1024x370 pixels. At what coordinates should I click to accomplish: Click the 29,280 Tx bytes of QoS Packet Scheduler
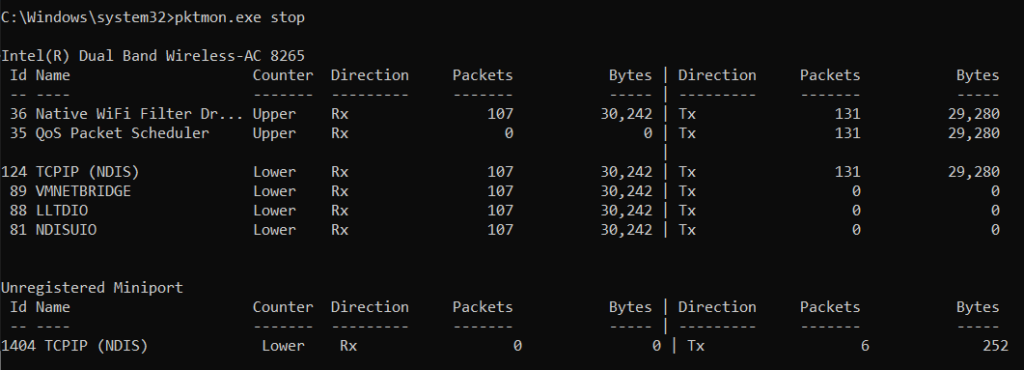[974, 133]
